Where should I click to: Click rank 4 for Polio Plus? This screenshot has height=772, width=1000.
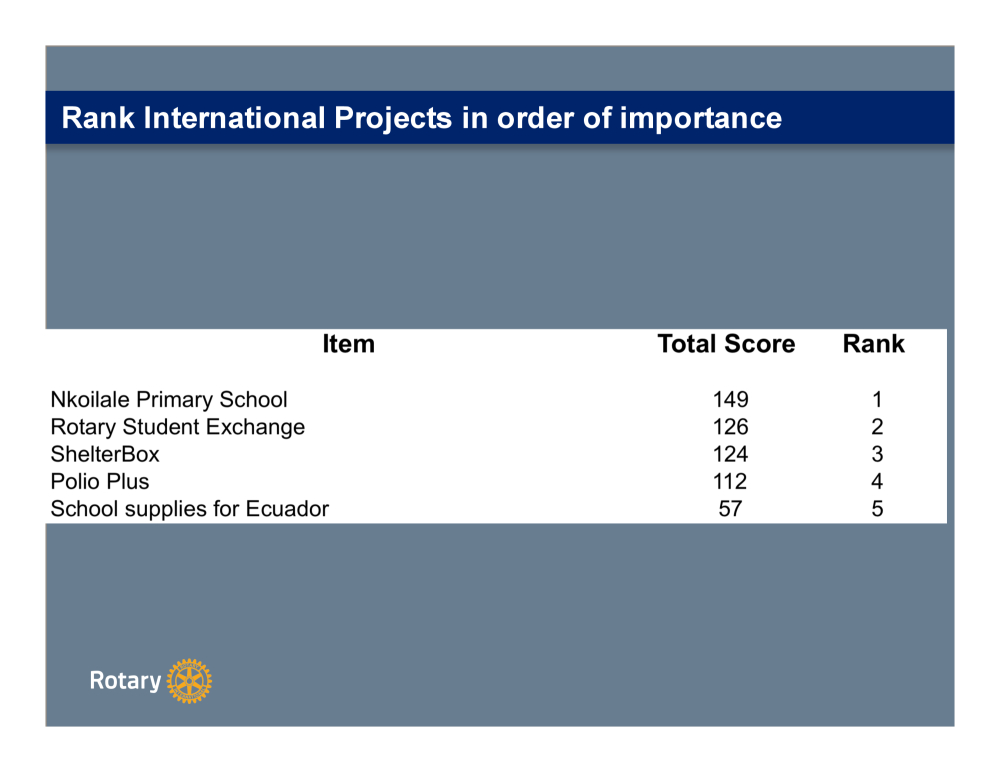(x=877, y=481)
